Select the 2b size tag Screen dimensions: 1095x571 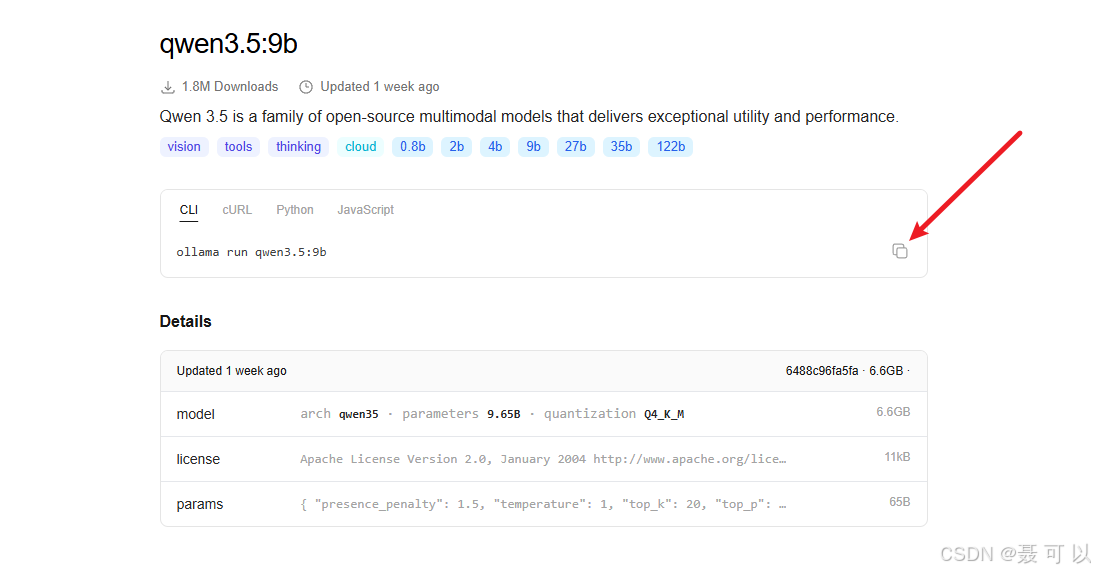tap(457, 147)
